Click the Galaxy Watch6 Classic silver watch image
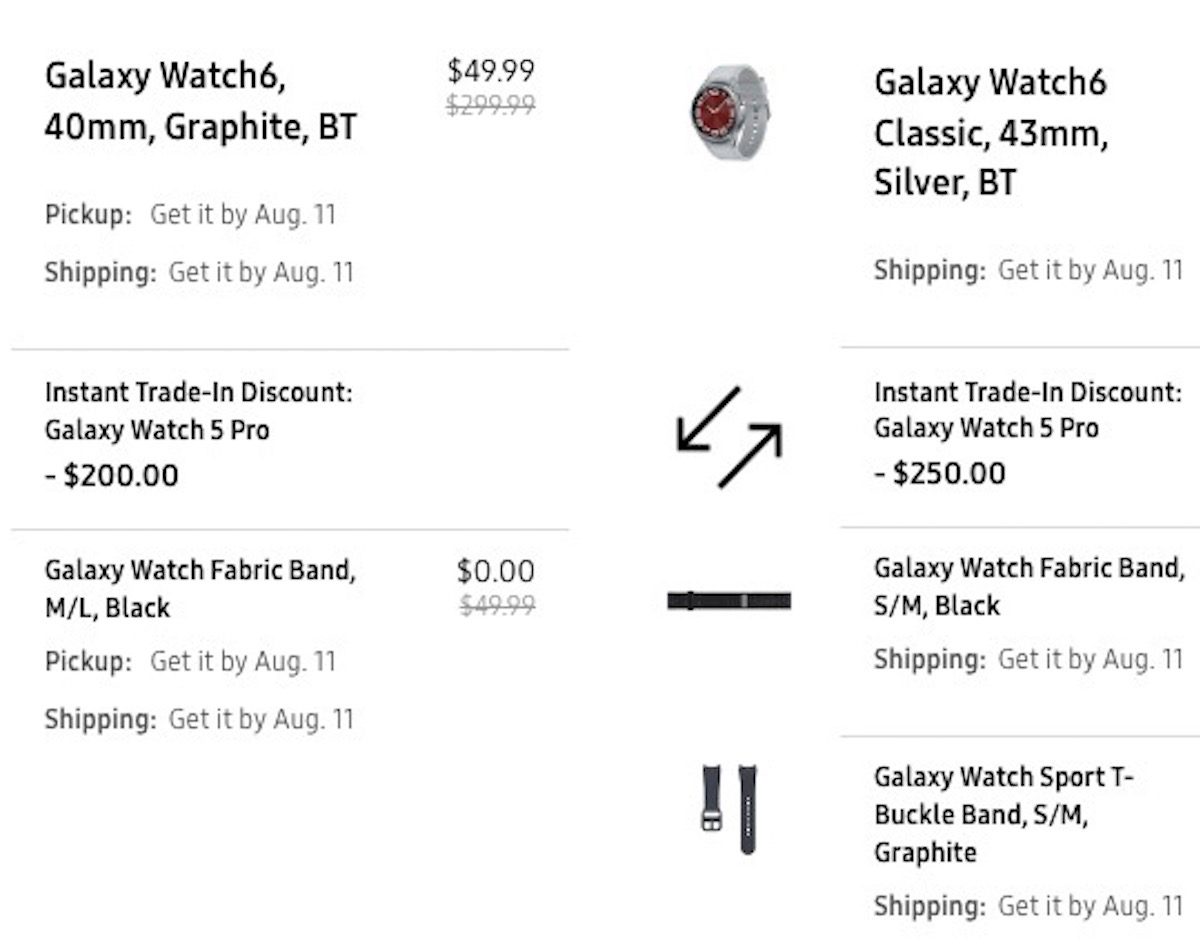This screenshot has width=1200, height=946. click(x=729, y=111)
